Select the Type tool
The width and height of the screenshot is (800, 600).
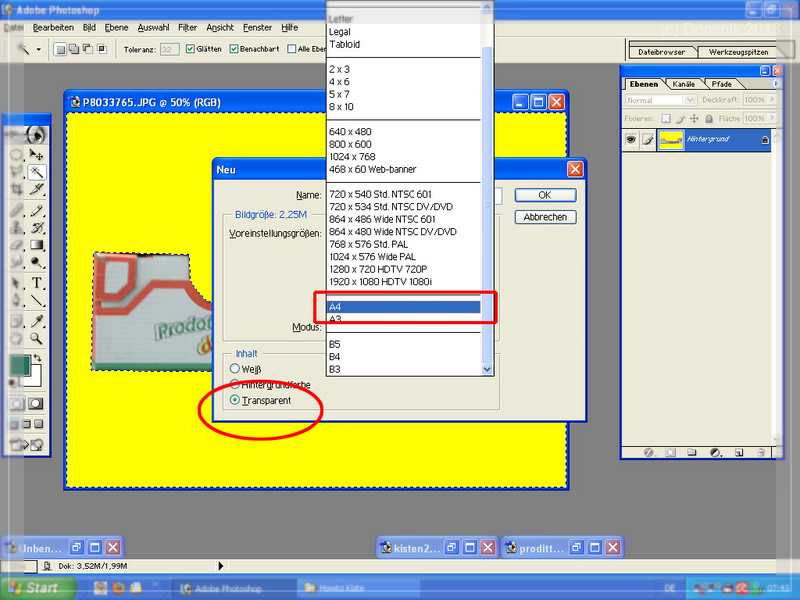coord(36,283)
